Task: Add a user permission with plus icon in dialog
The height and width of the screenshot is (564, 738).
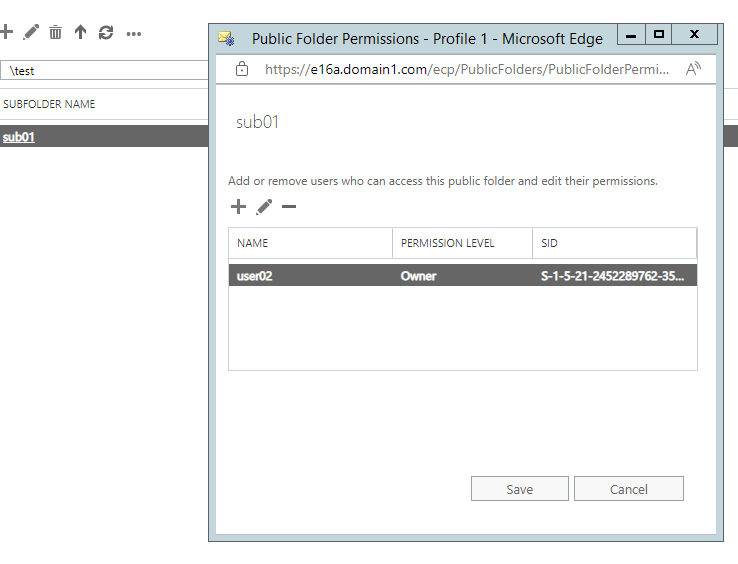Action: click(x=239, y=207)
